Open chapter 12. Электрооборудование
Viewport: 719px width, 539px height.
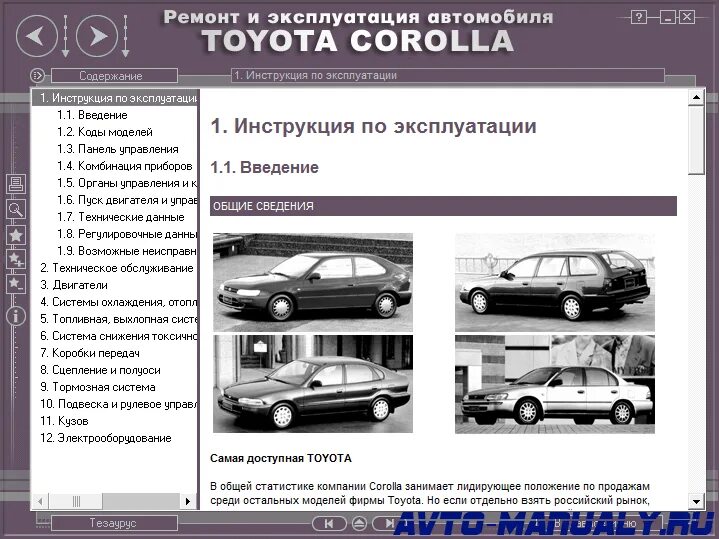tap(106, 438)
